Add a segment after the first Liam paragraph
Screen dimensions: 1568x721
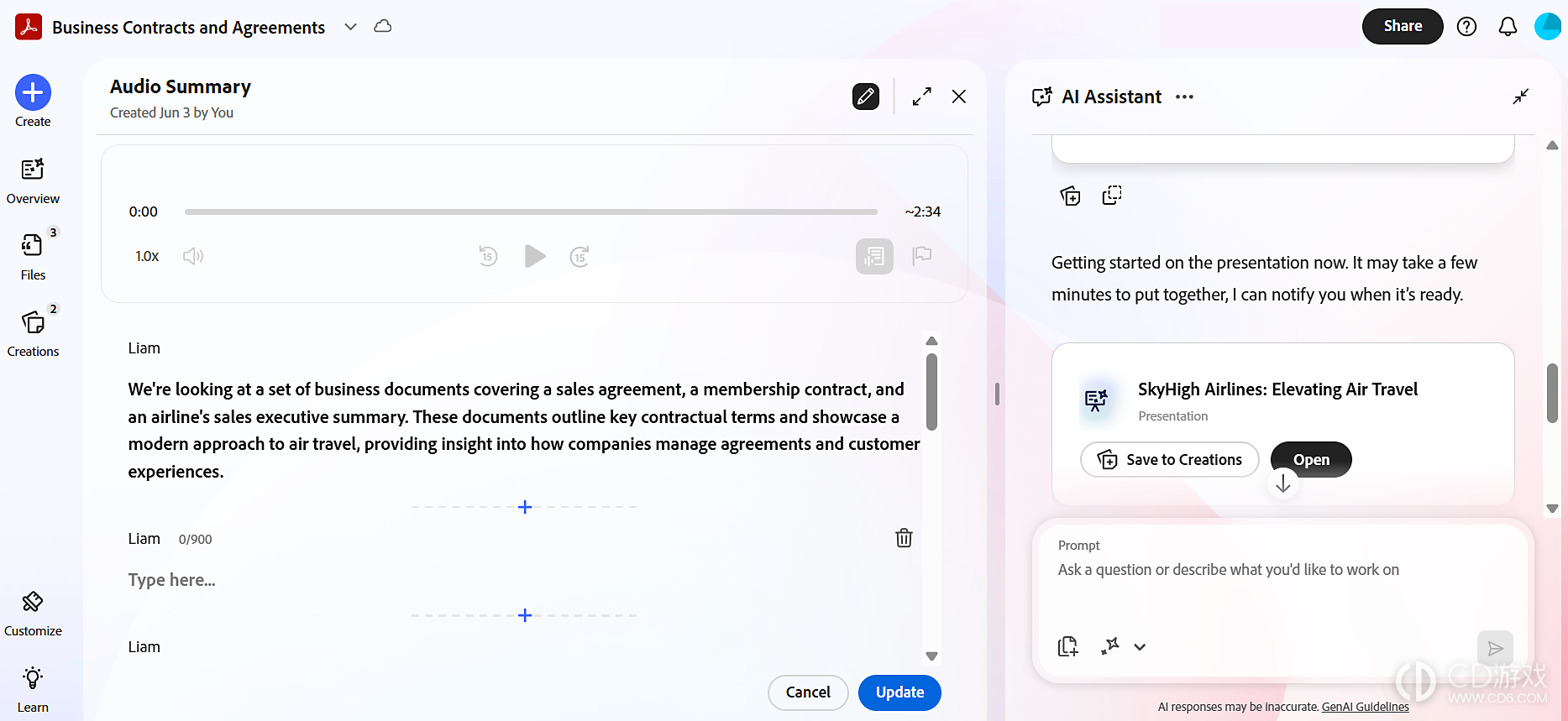[525, 507]
